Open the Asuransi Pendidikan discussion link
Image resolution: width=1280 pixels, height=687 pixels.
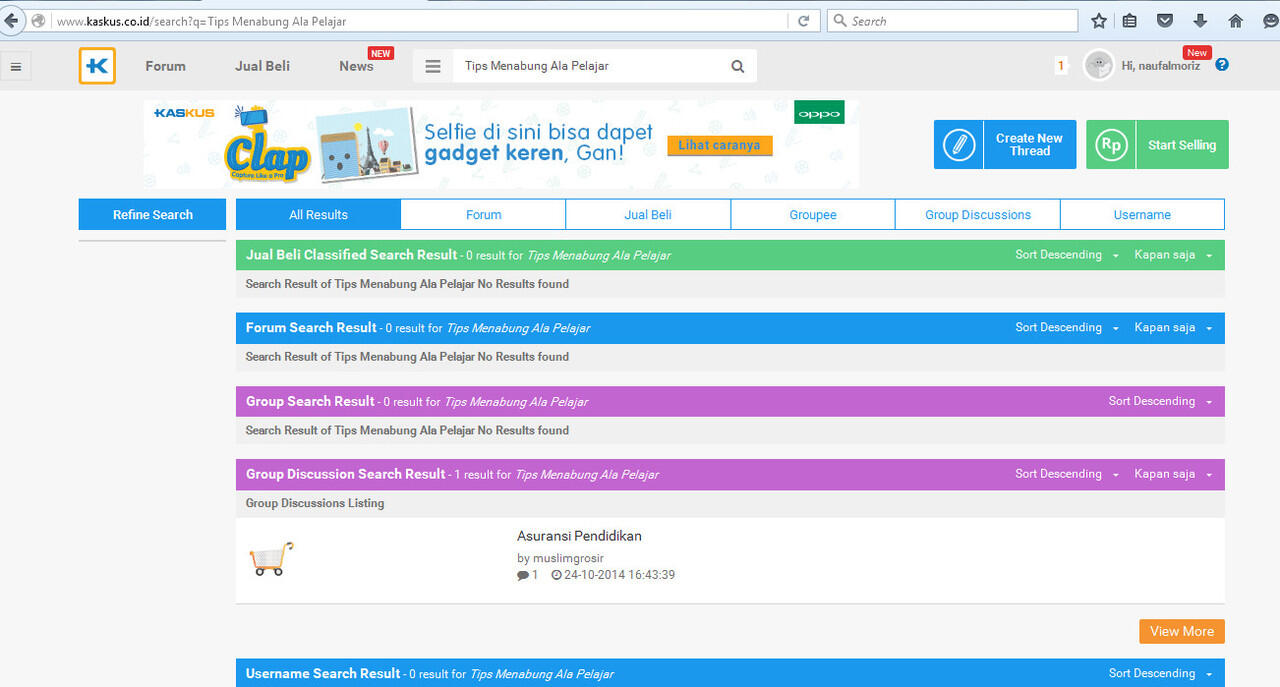[579, 536]
